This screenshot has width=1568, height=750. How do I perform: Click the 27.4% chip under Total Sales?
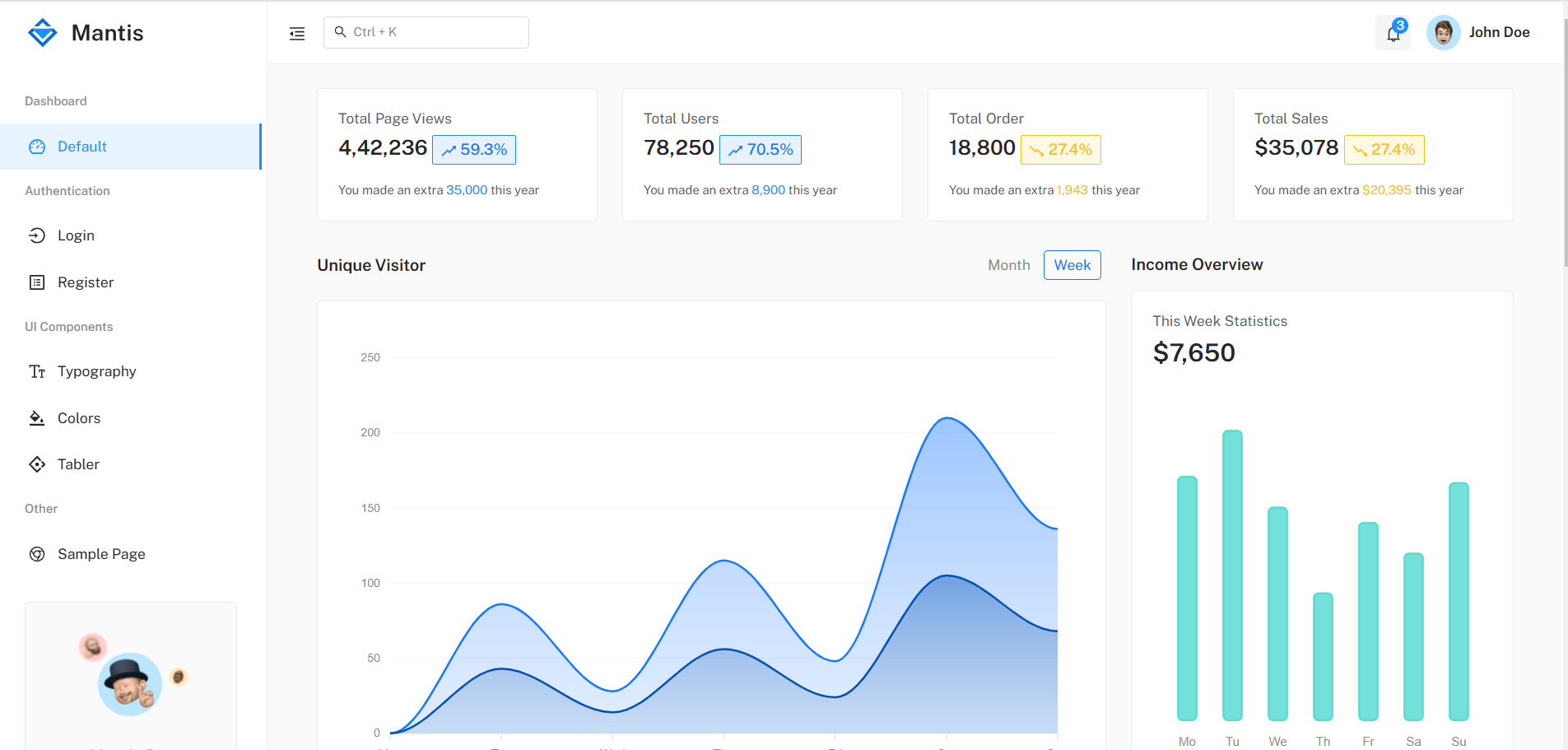pos(1384,150)
